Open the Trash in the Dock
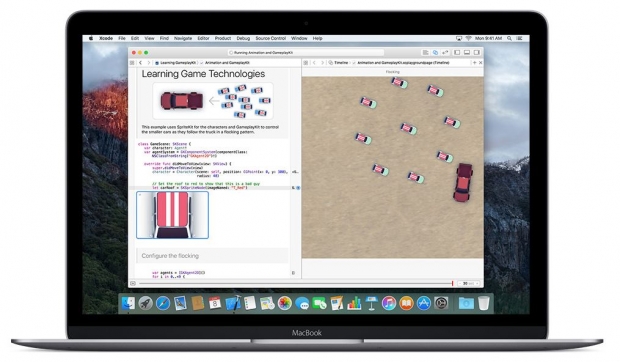 pos(484,303)
